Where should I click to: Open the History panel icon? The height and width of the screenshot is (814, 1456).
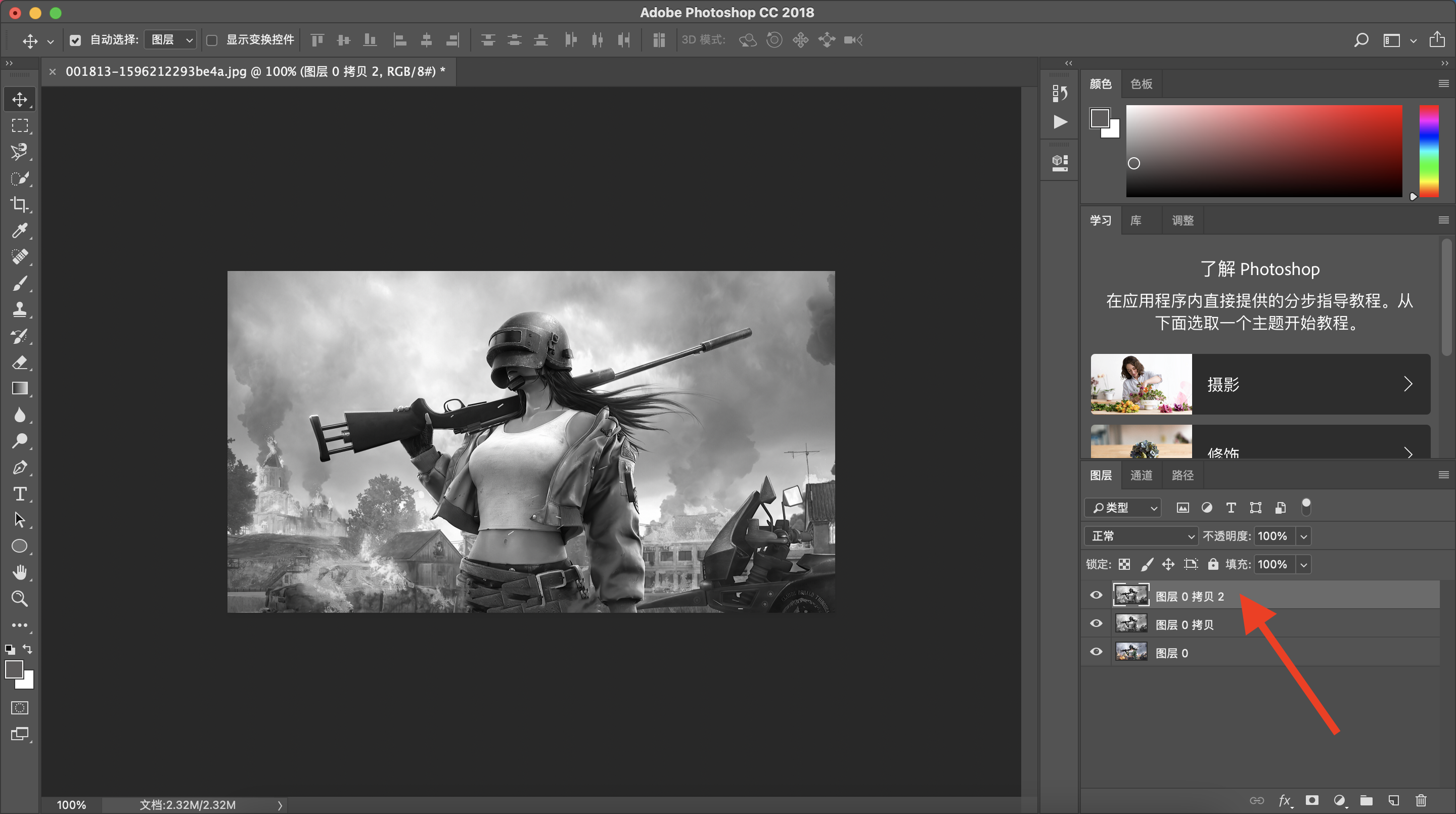pyautogui.click(x=1060, y=93)
